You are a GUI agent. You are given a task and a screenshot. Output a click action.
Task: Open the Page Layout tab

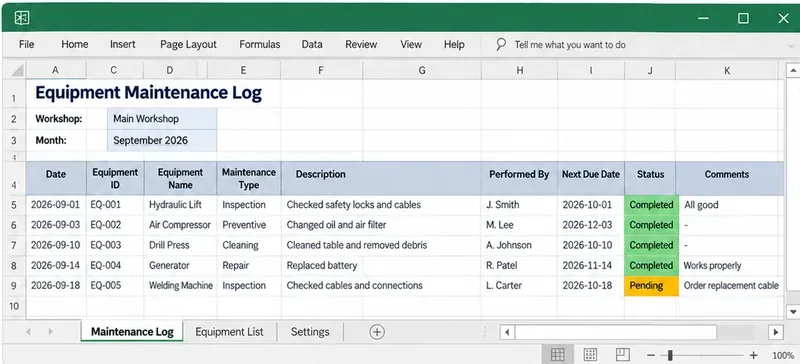(188, 44)
